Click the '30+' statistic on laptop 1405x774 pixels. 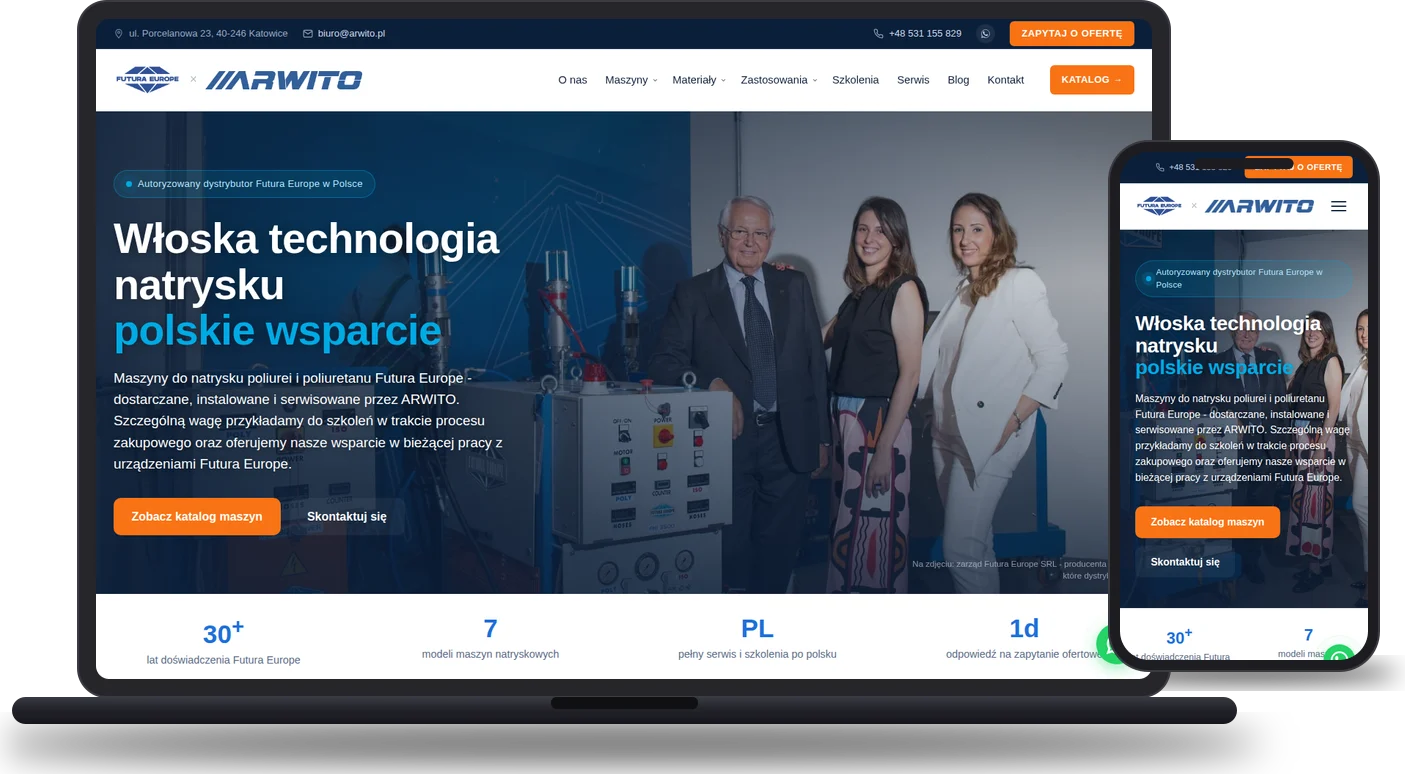click(x=223, y=632)
